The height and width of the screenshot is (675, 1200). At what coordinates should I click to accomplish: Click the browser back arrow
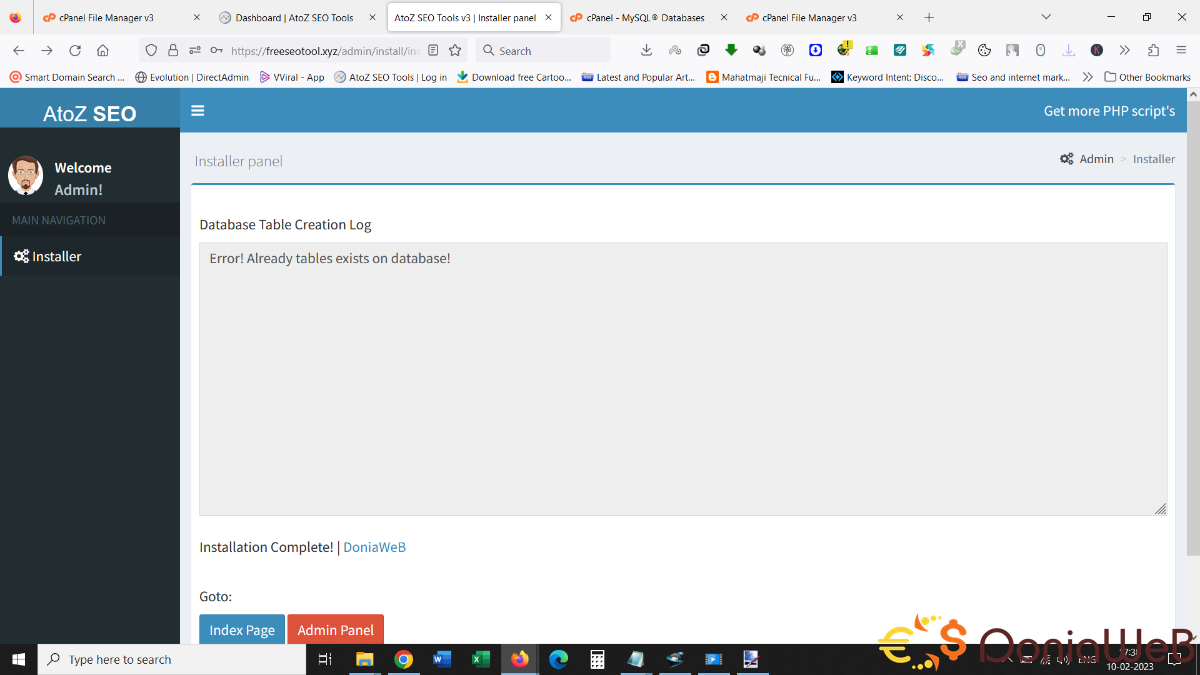coord(19,51)
